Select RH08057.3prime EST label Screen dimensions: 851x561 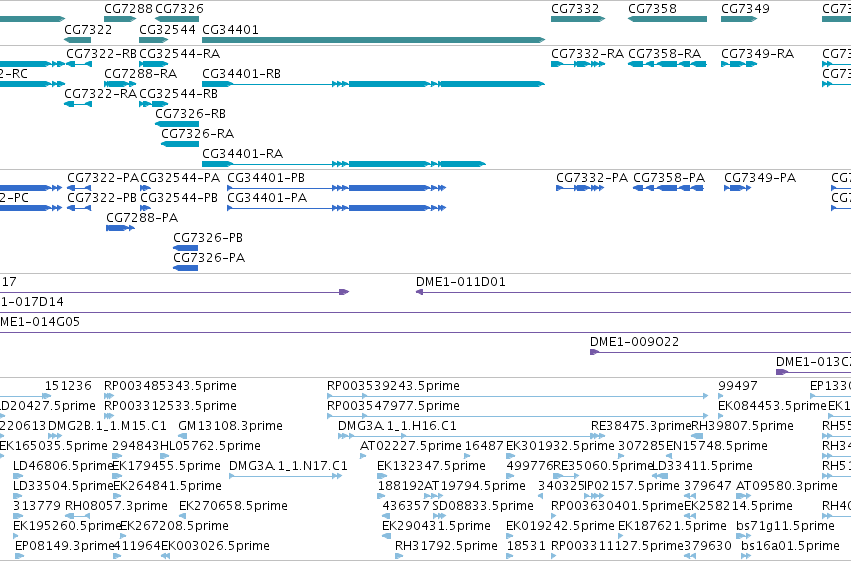coord(116,506)
